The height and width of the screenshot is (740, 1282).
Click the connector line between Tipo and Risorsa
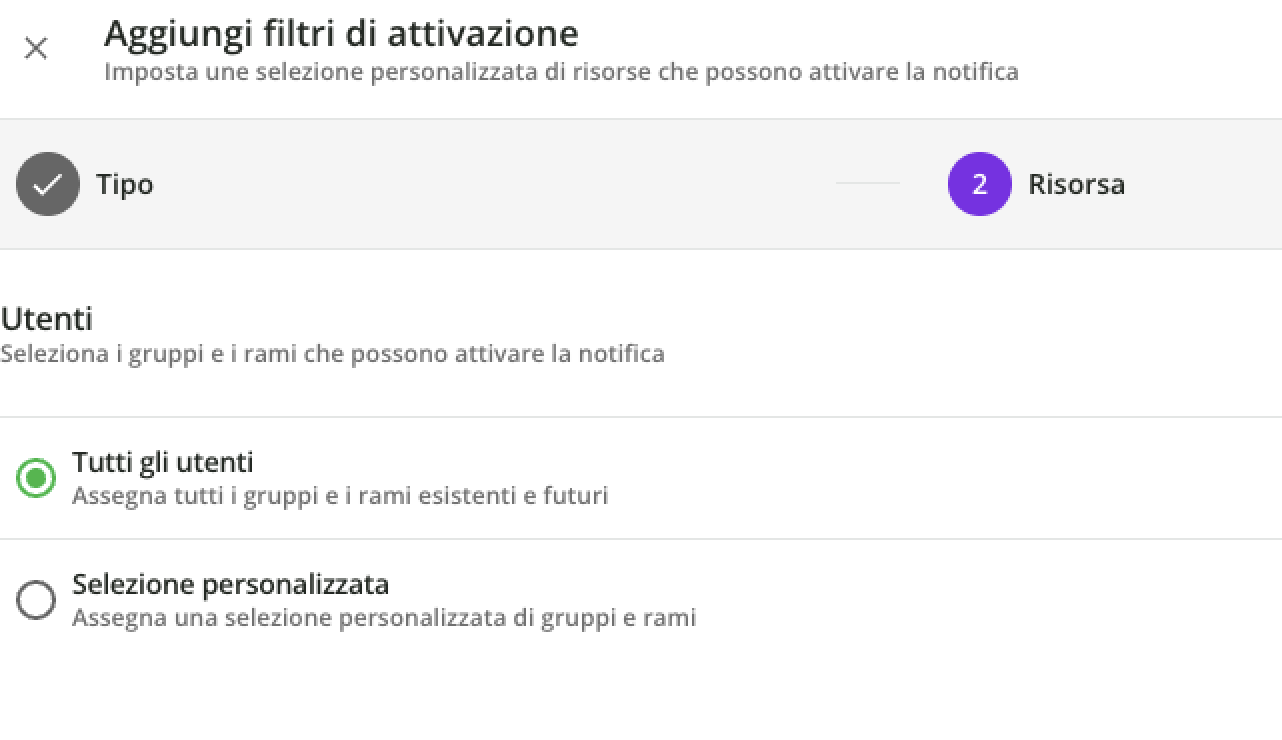pyautogui.click(x=867, y=184)
